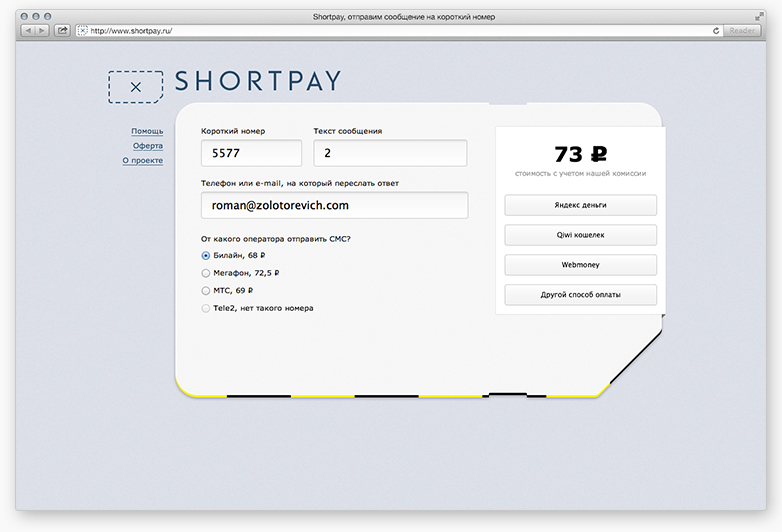Screen dimensions: 782x532
Task: Choose Другой способ оплаты
Action: click(x=581, y=295)
